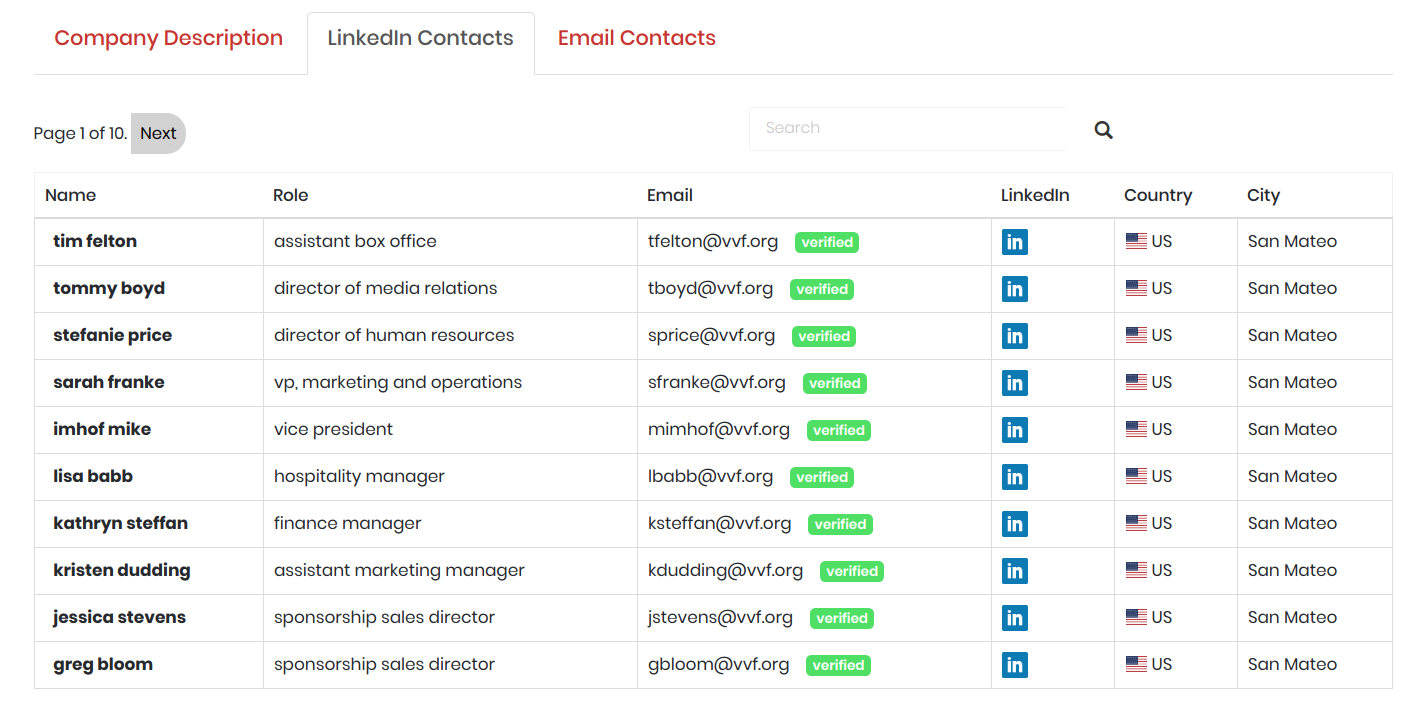The image size is (1424, 712).
Task: Click LinkedIn icon for Imhof Mike
Action: point(1014,430)
